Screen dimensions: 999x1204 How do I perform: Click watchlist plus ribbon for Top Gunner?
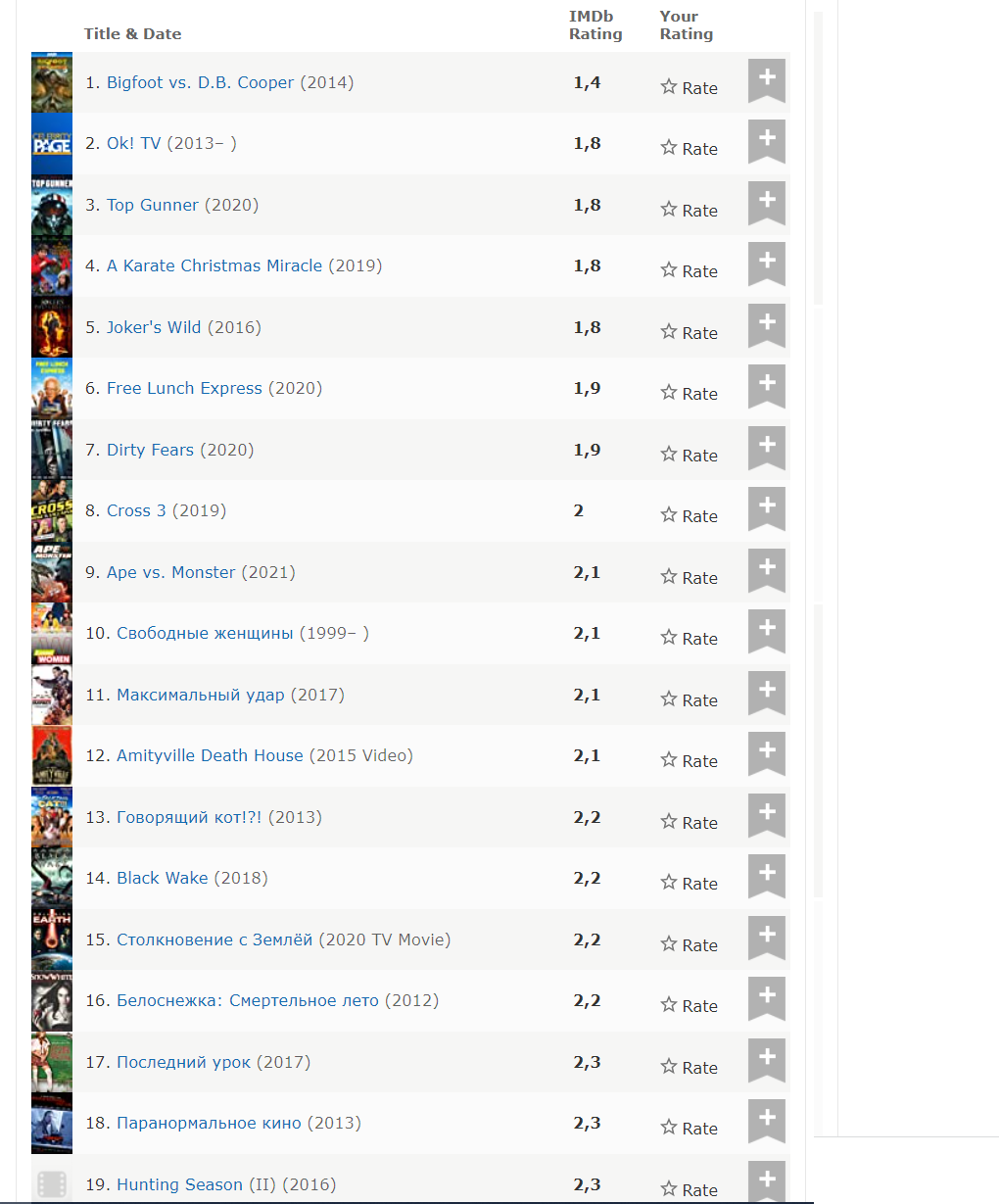point(767,202)
